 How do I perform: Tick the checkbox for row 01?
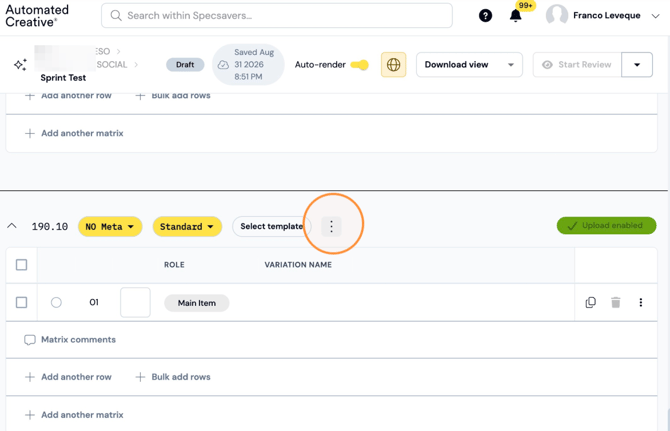pos(21,302)
